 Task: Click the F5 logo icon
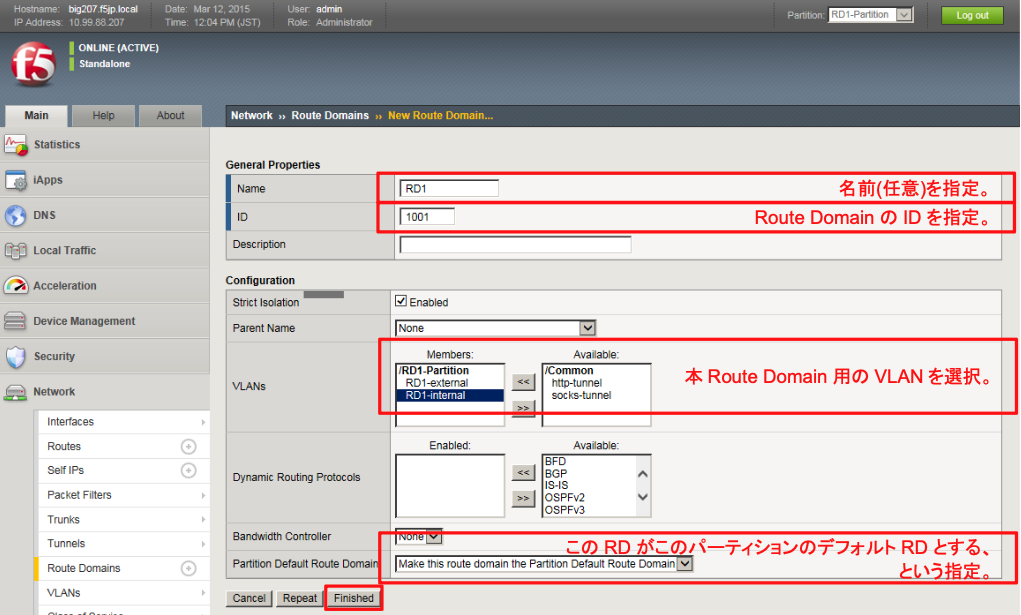pos(33,64)
